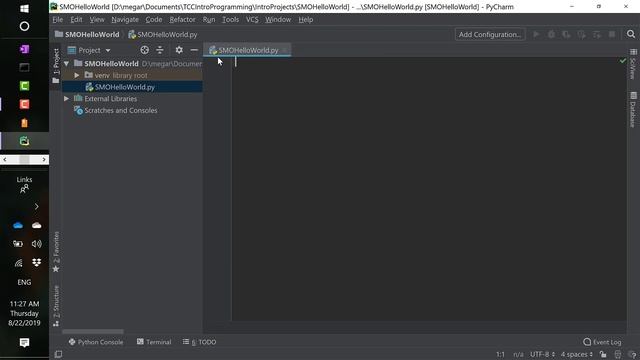Open the 6: TODO tool window

(x=200, y=342)
